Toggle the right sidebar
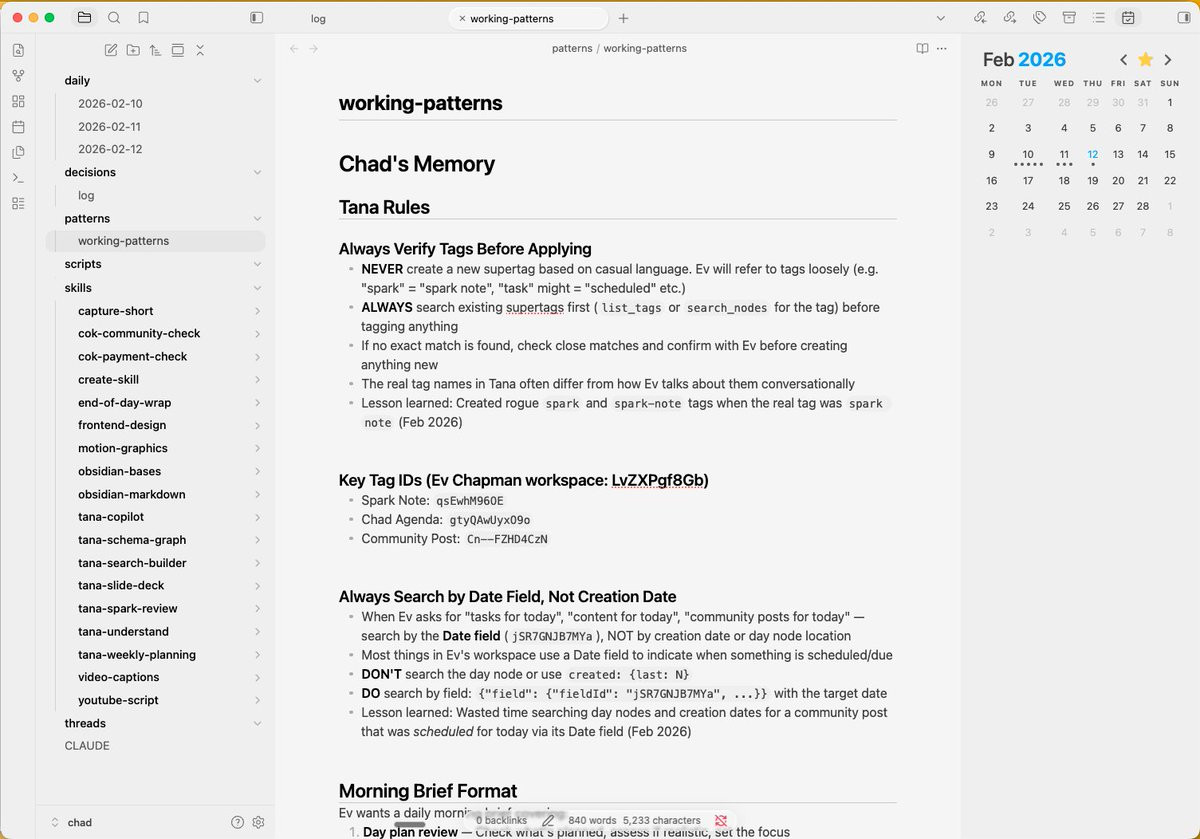Image resolution: width=1200 pixels, height=839 pixels. point(1185,18)
